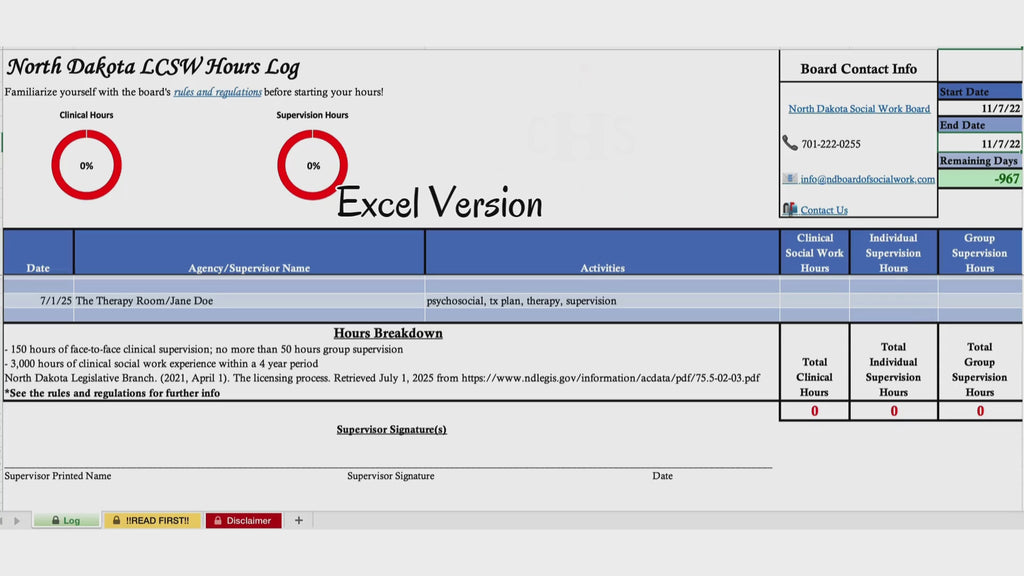This screenshot has height=576, width=1024.
Task: Open the rules and regulations link
Action: coord(217,92)
